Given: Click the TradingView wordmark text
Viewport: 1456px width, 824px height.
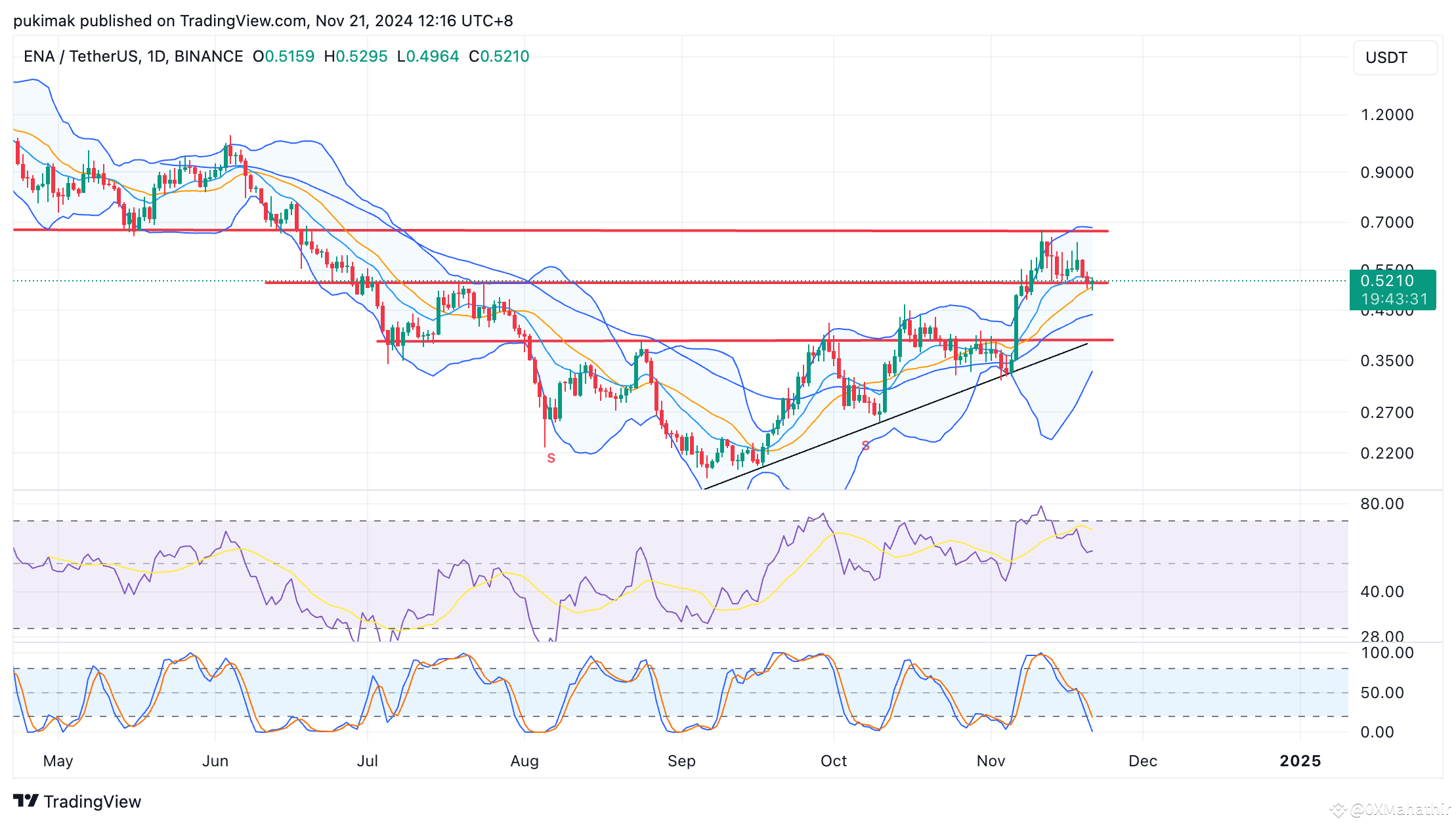Looking at the screenshot, I should [93, 802].
